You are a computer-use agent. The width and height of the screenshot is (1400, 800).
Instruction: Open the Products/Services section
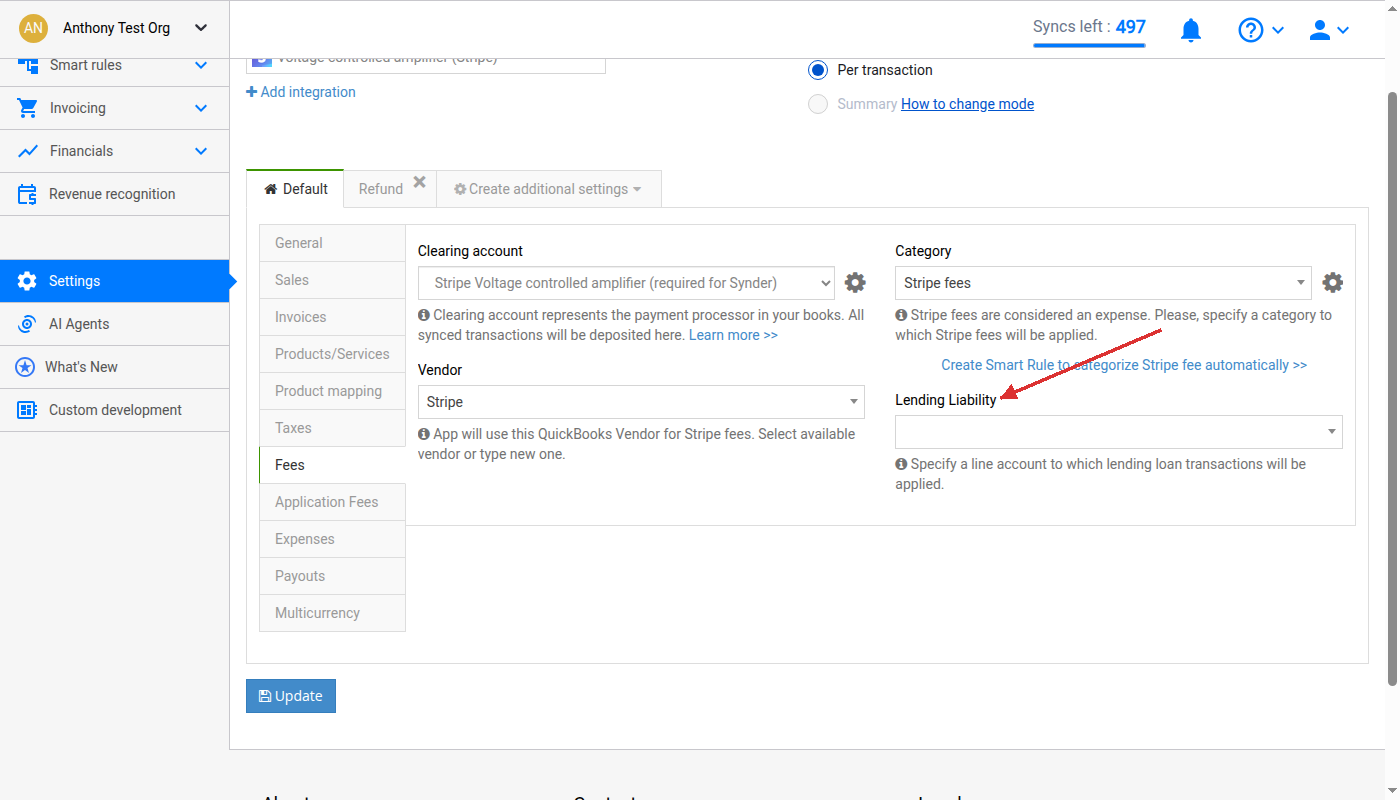pyautogui.click(x=332, y=354)
